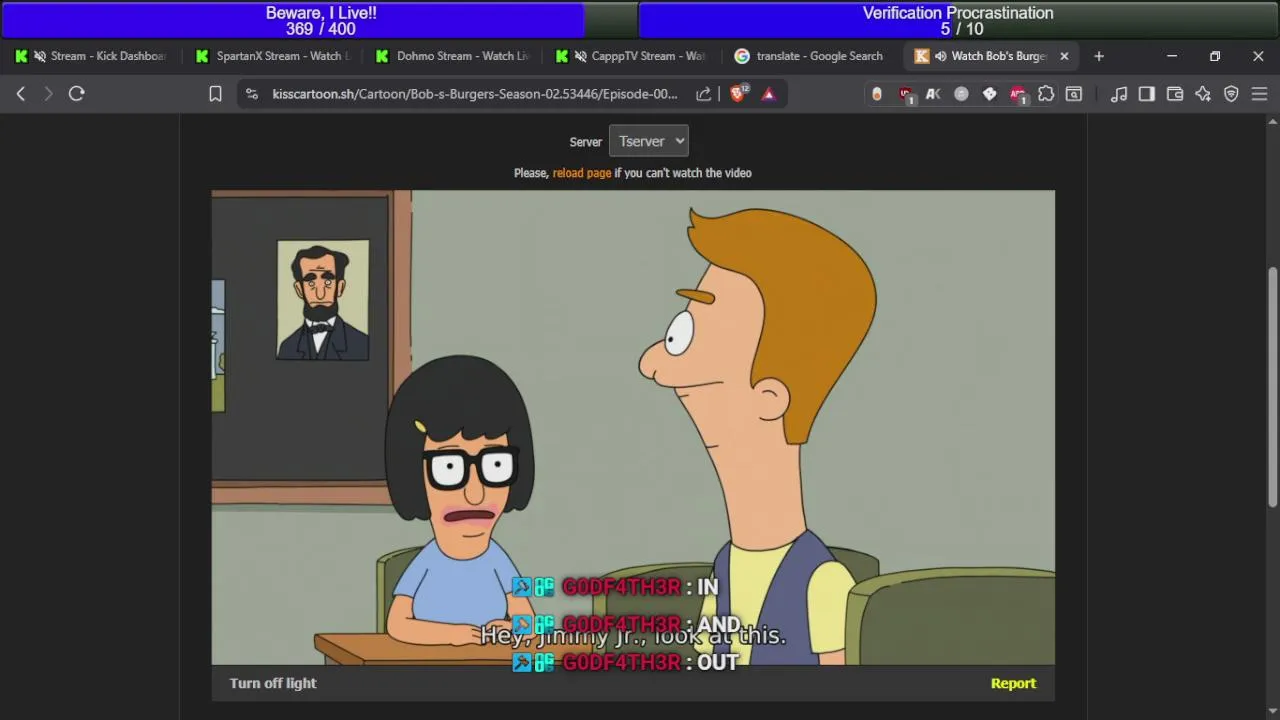Click the Beware, I Live!! progress bar

tap(320, 20)
